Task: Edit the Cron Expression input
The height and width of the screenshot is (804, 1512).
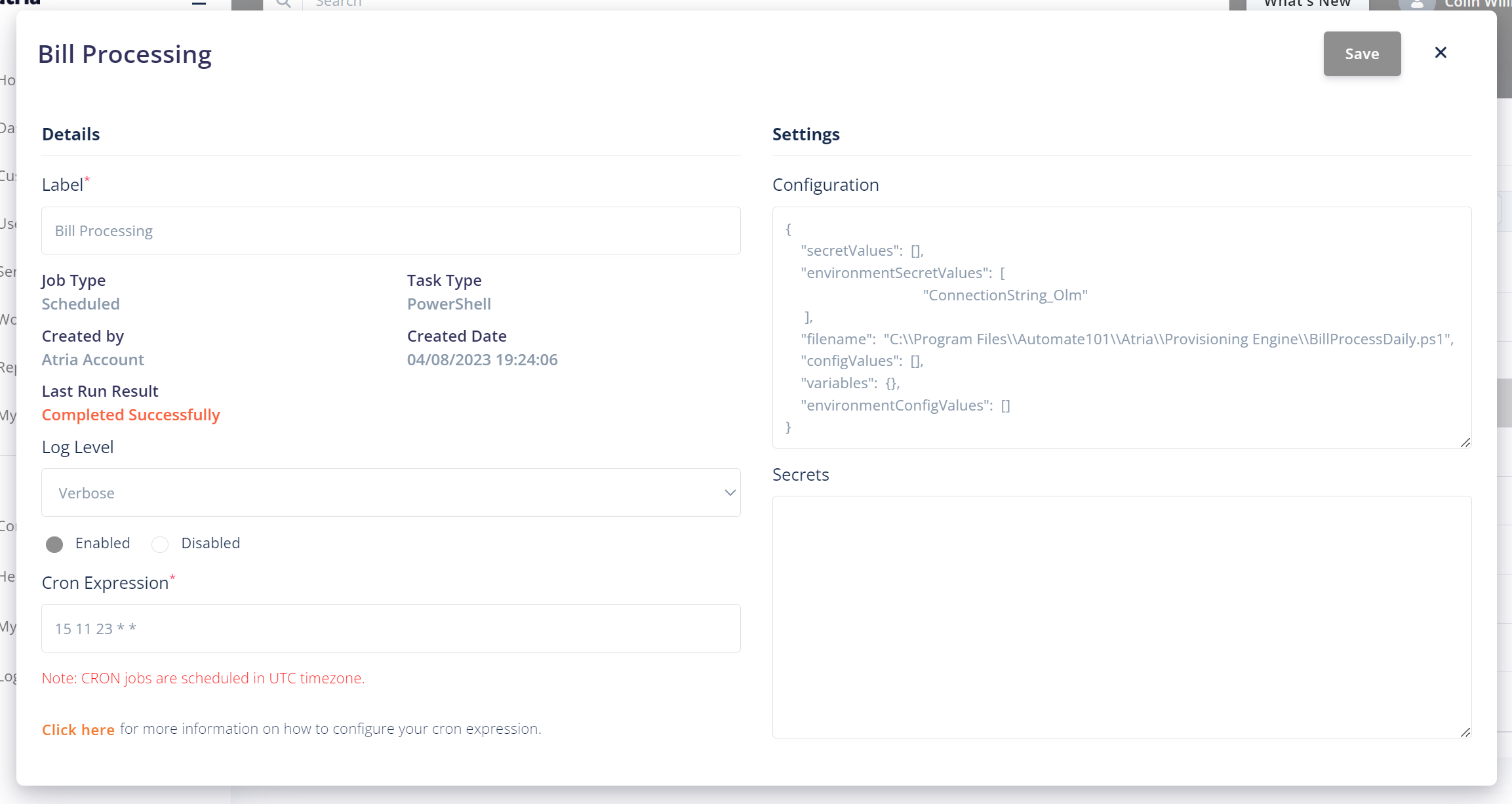Action: click(391, 628)
